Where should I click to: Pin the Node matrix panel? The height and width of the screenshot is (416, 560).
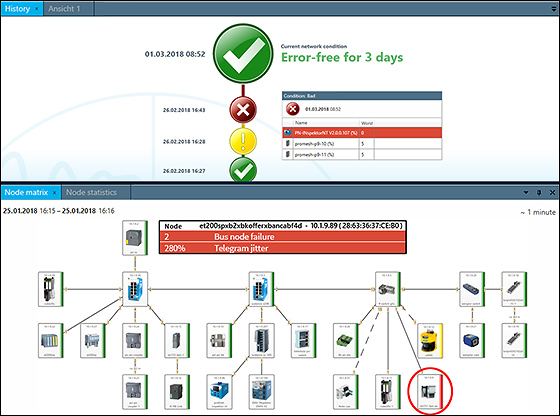[x=539, y=192]
